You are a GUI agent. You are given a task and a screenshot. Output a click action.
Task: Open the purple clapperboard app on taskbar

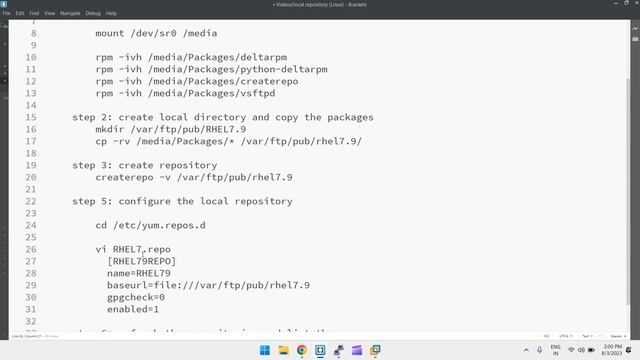point(357,350)
